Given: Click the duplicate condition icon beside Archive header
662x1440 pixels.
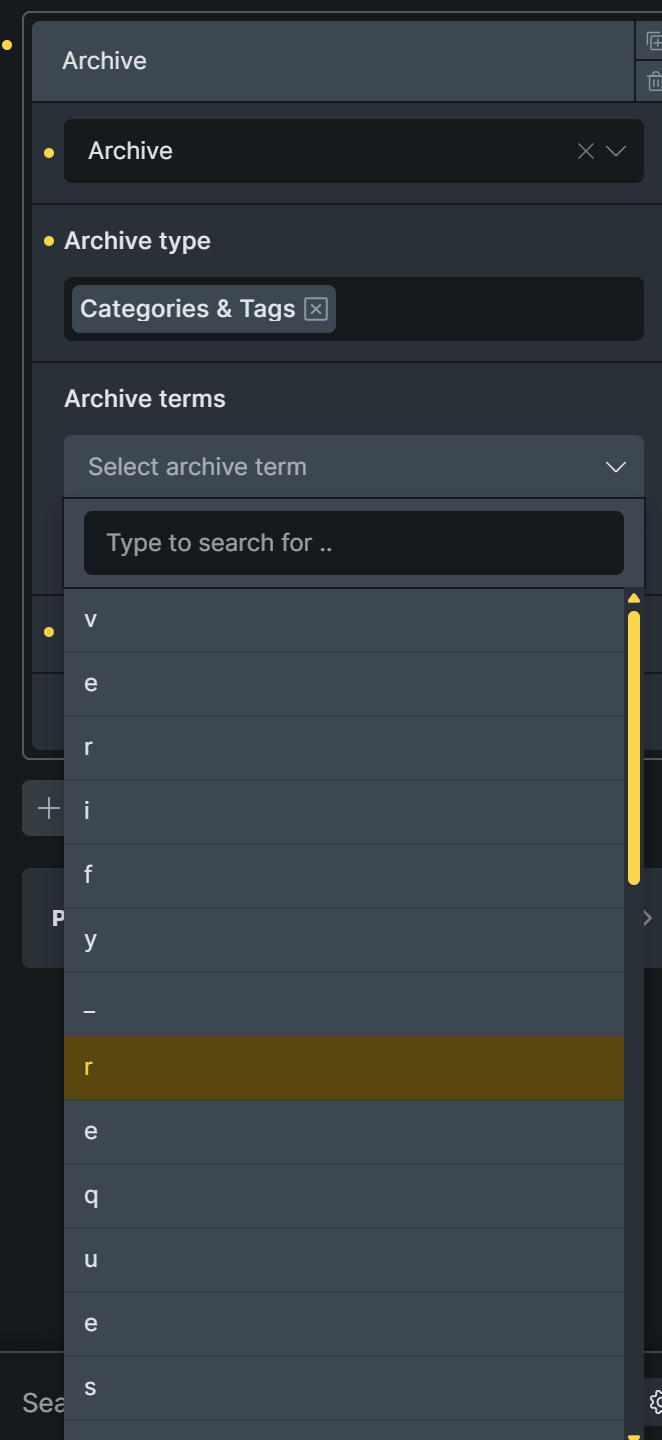Looking at the screenshot, I should (654, 41).
